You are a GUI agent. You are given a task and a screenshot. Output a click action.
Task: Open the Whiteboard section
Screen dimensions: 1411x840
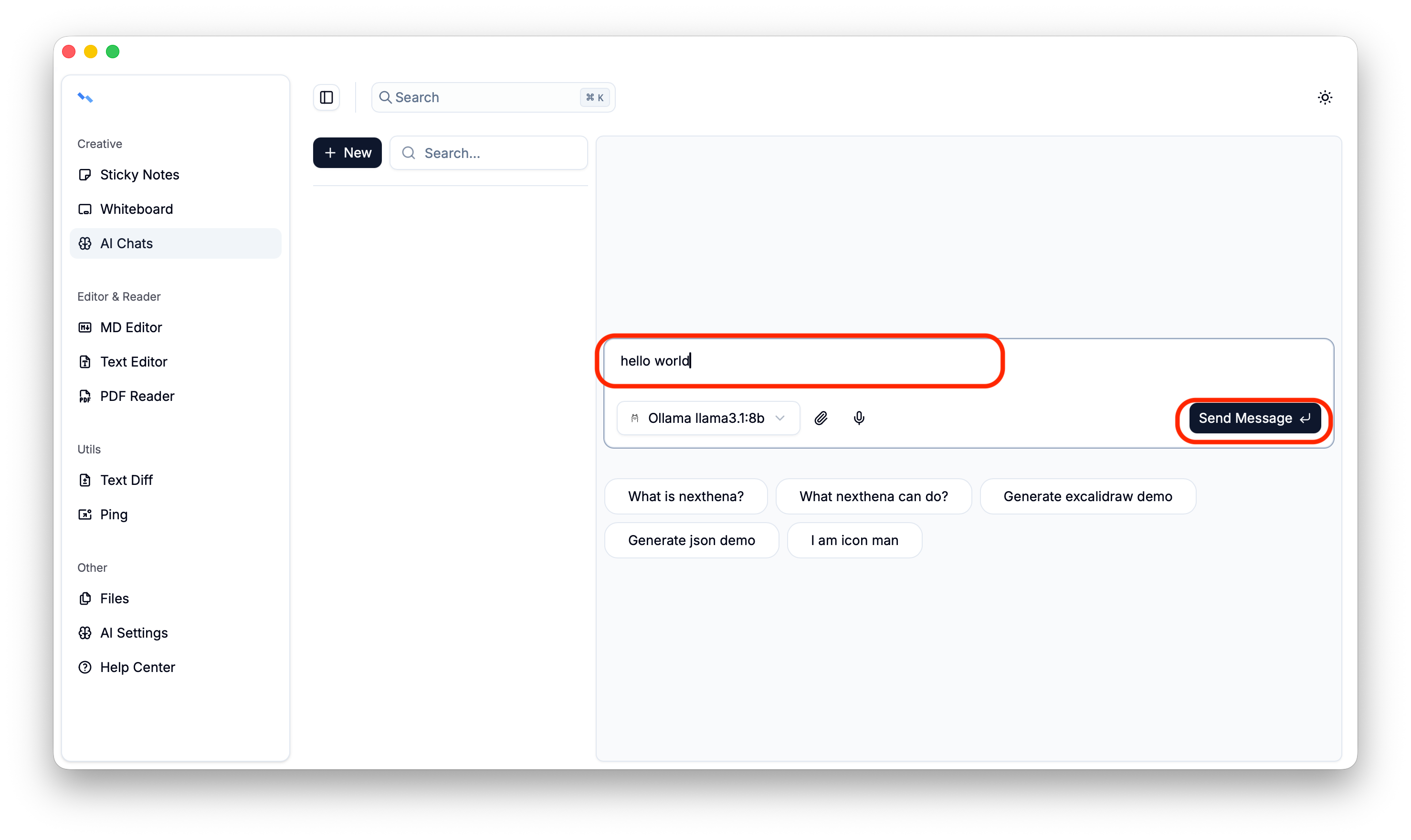137,210
